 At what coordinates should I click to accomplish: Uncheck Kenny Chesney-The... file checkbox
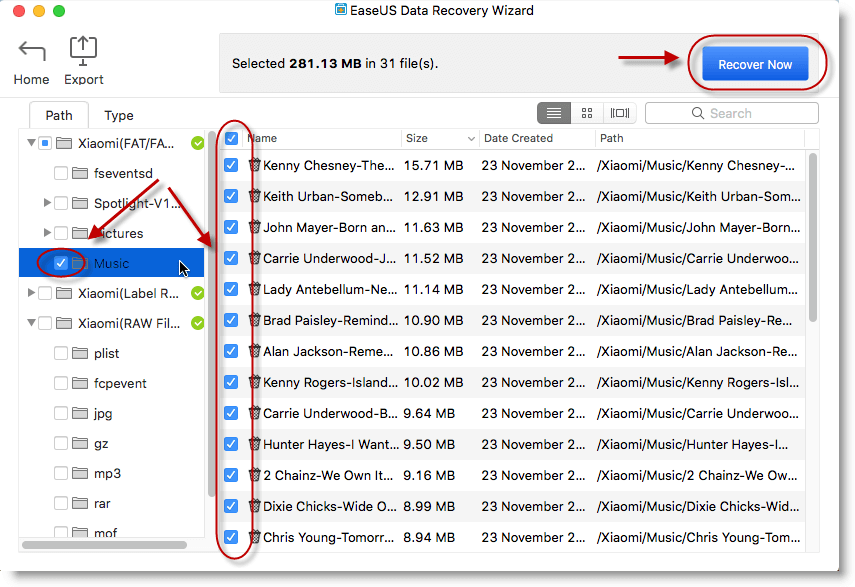tap(231, 165)
